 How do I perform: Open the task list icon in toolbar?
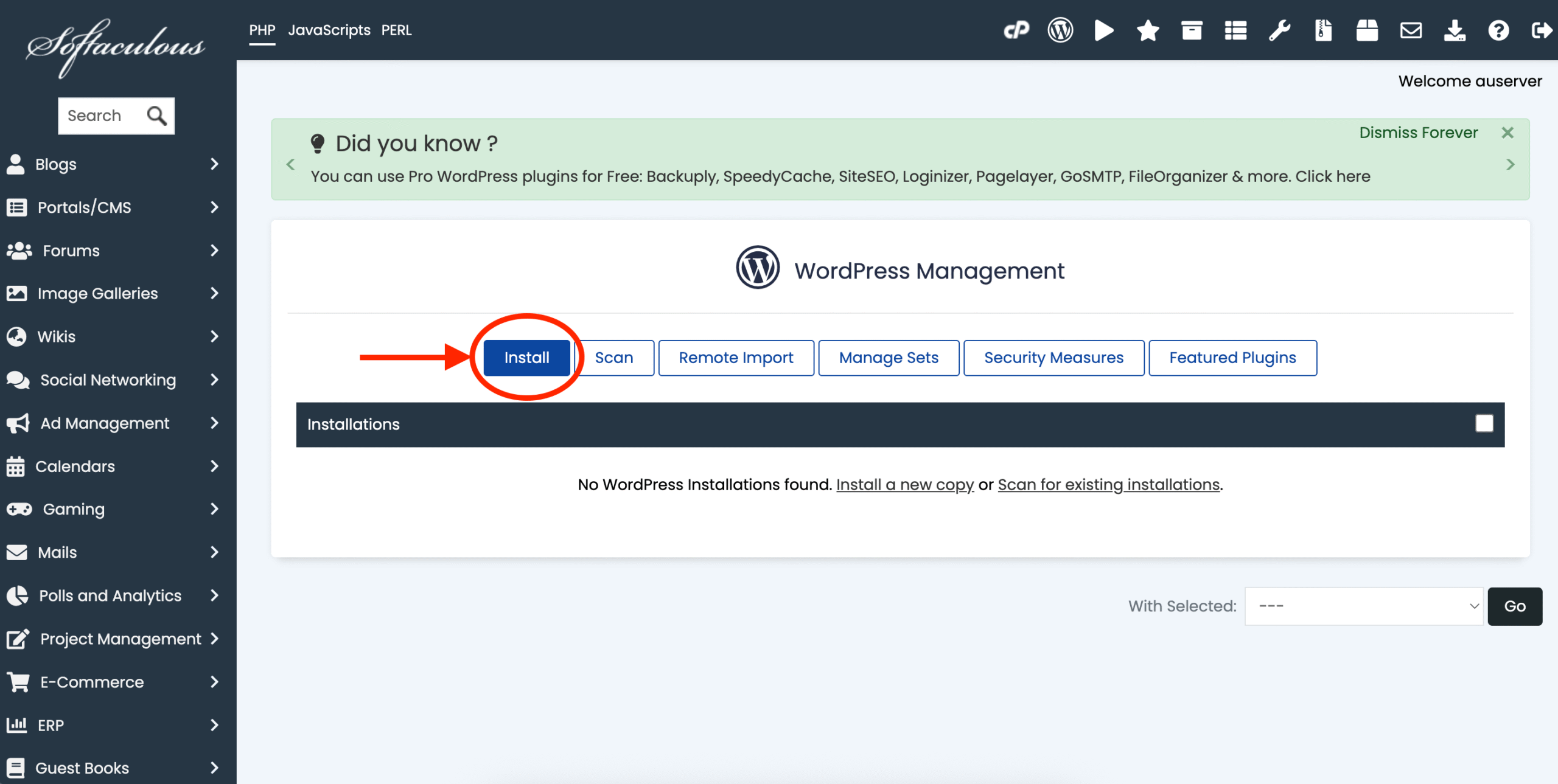pos(1235,30)
